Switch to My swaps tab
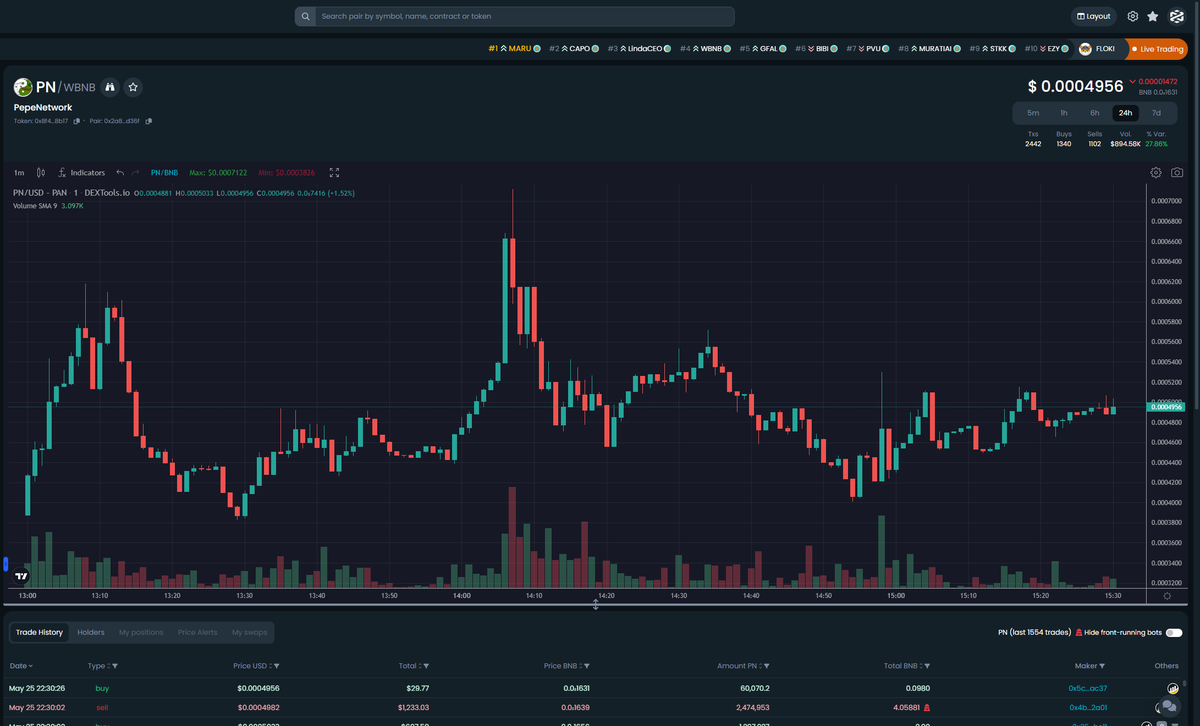The height and width of the screenshot is (726, 1200). pyautogui.click(x=249, y=632)
